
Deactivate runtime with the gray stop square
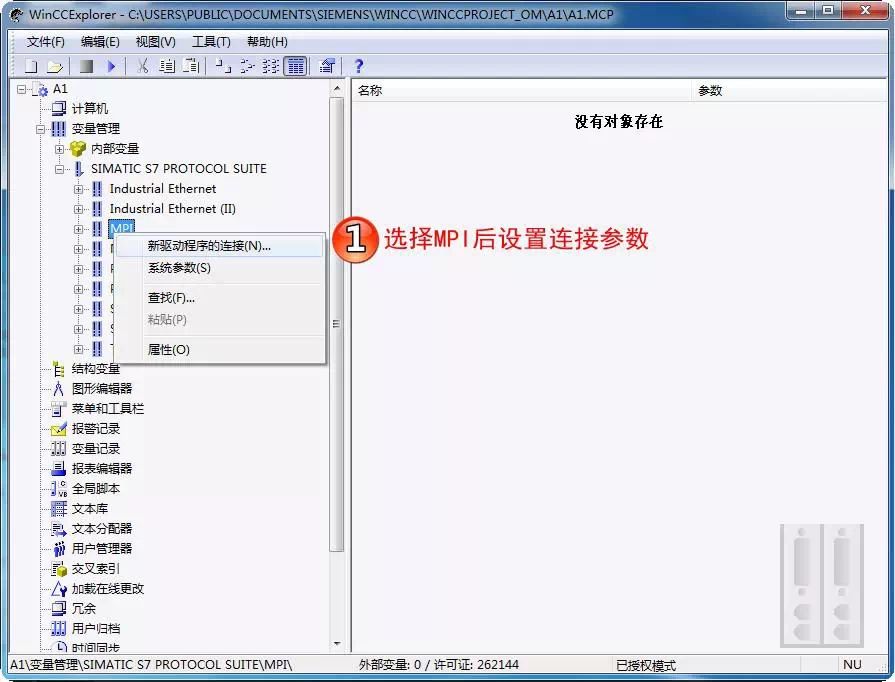tap(86, 66)
